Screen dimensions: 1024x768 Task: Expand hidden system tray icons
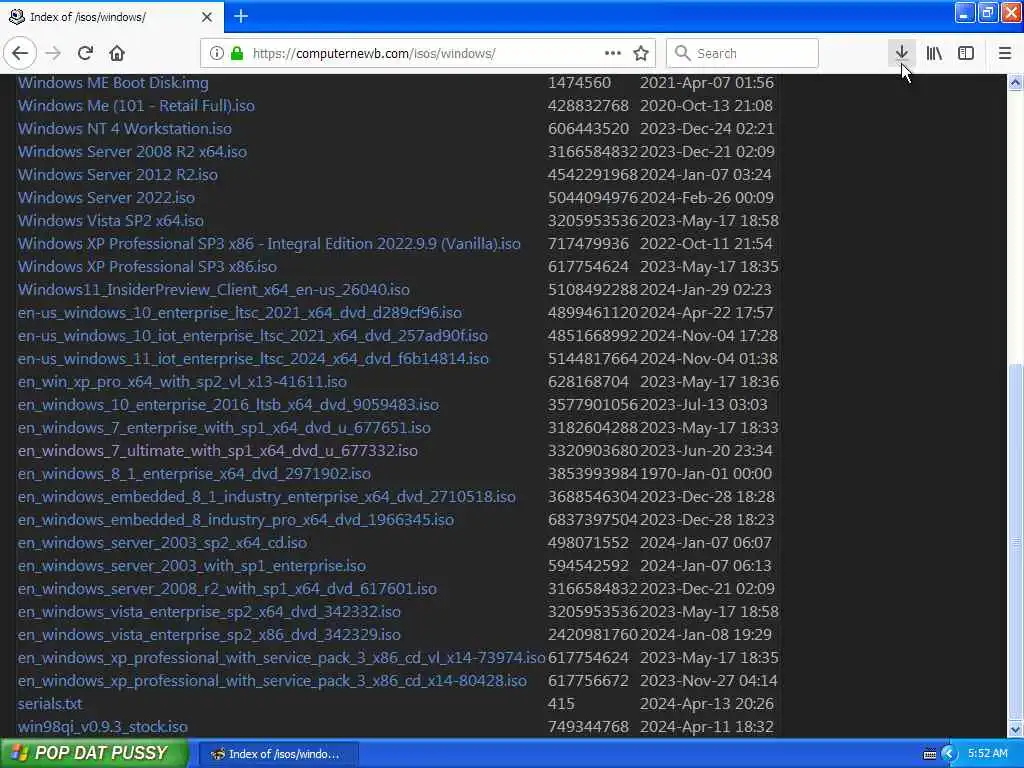click(949, 754)
